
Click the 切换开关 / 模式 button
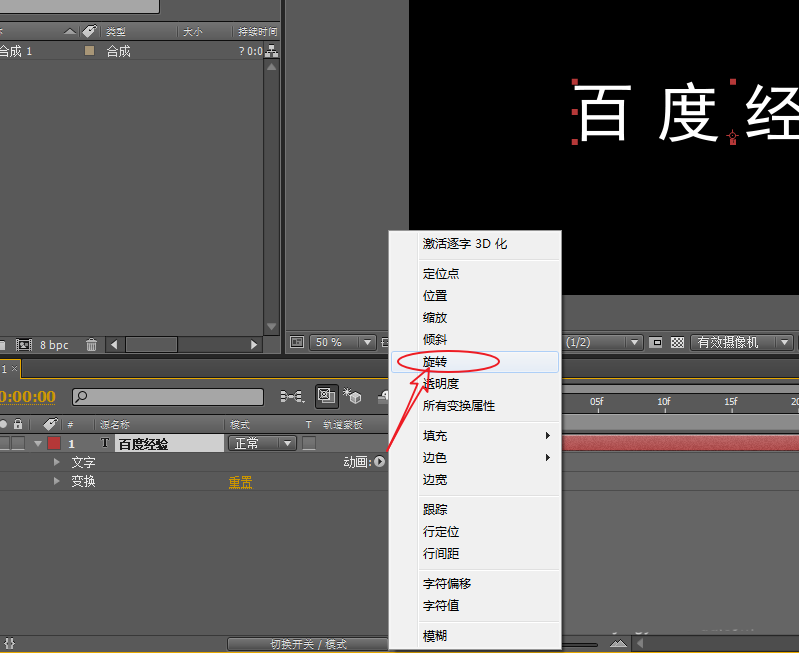(308, 644)
